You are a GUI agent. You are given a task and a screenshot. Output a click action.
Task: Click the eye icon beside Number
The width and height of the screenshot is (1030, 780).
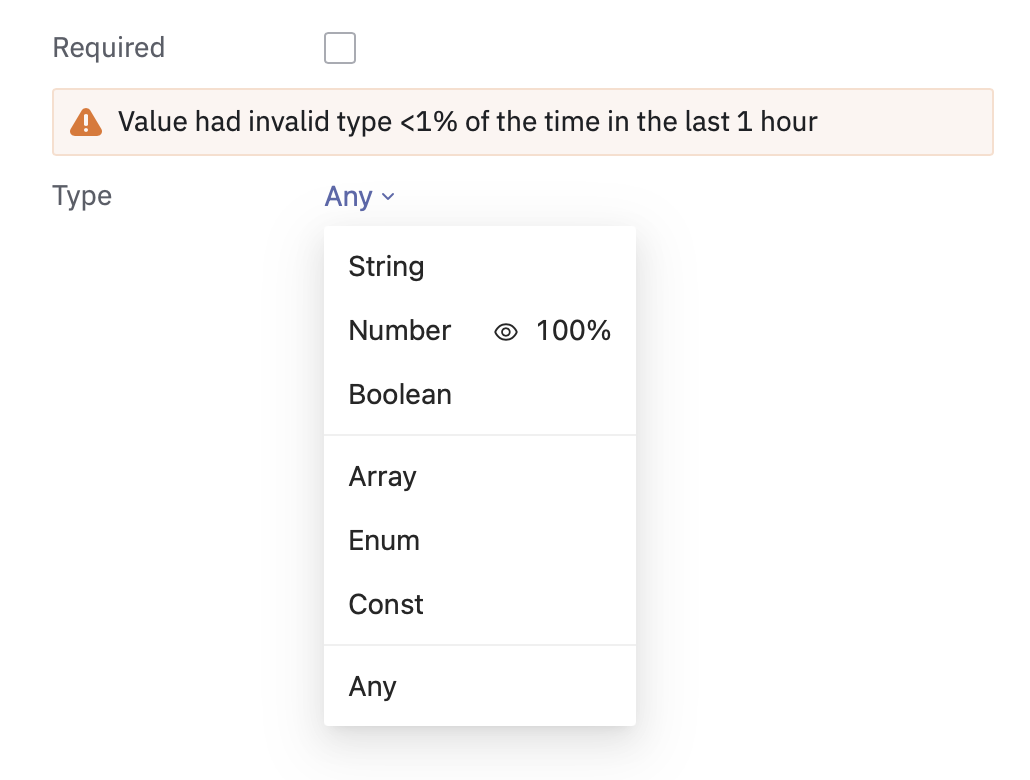[506, 332]
